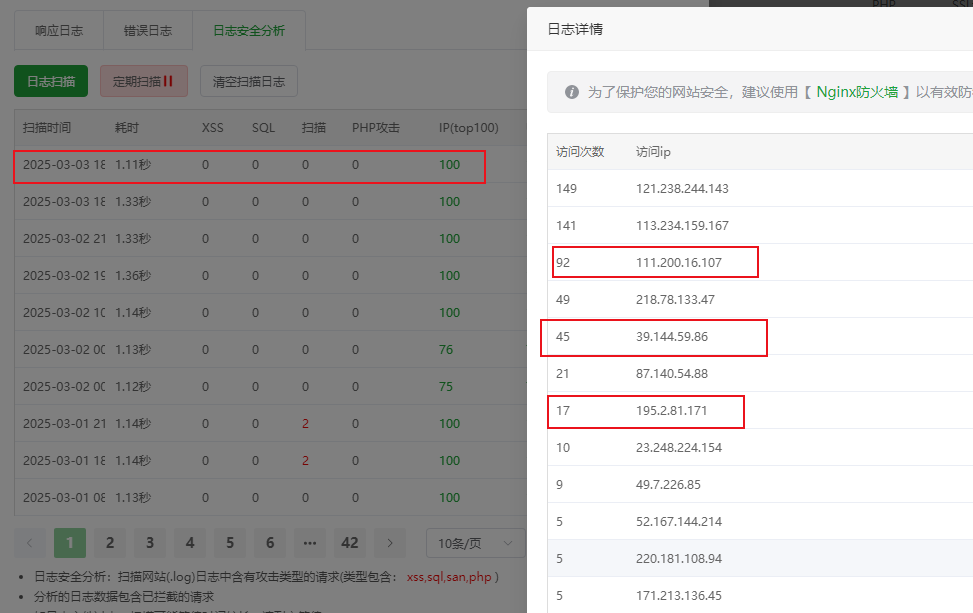Click visit count 141
Image resolution: width=973 pixels, height=613 pixels.
point(566,225)
